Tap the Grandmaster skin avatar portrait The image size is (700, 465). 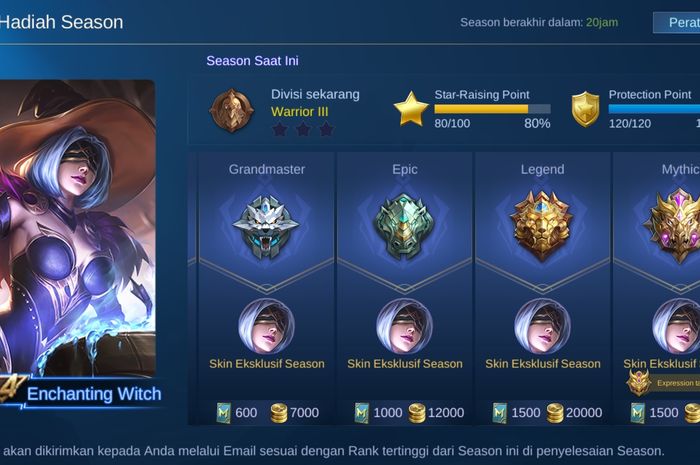(267, 326)
